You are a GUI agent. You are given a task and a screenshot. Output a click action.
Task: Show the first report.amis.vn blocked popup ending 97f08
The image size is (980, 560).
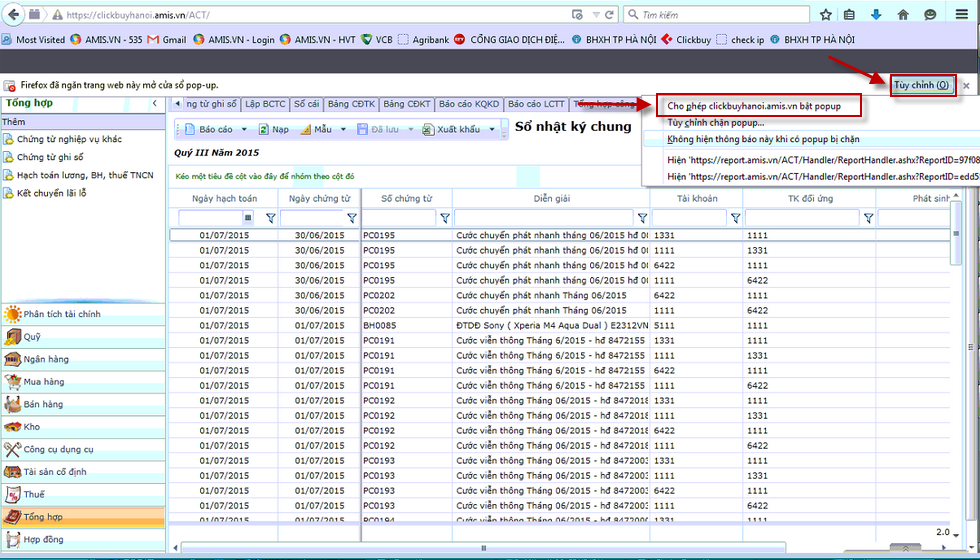coord(823,160)
